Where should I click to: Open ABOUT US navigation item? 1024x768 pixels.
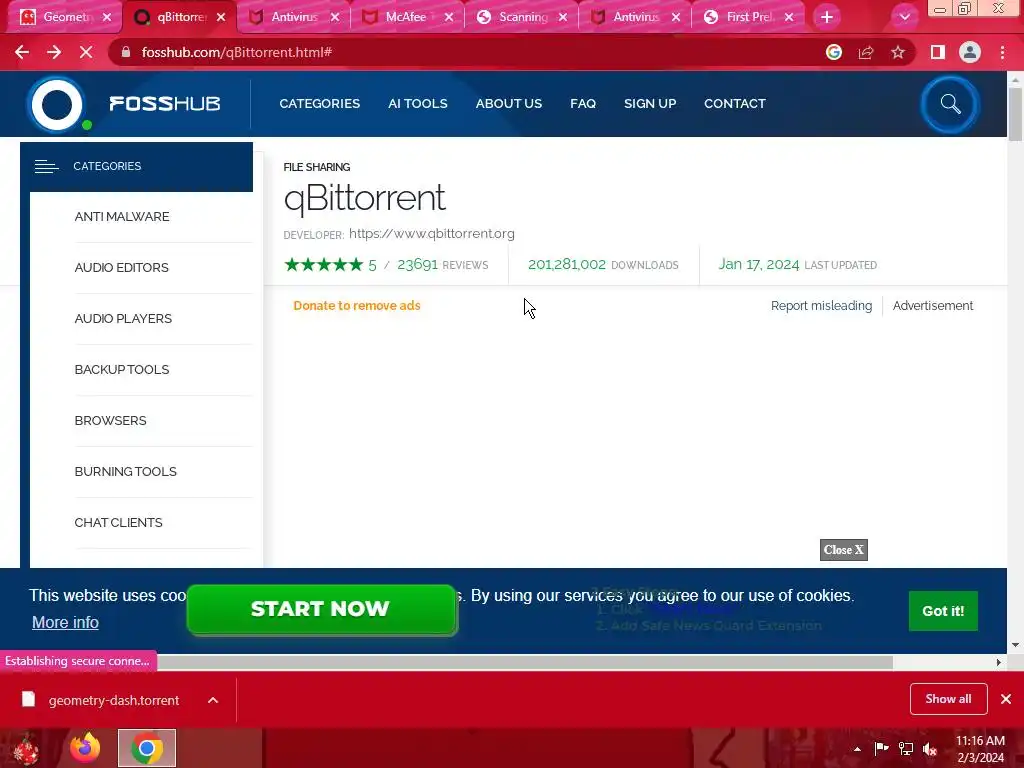[509, 104]
